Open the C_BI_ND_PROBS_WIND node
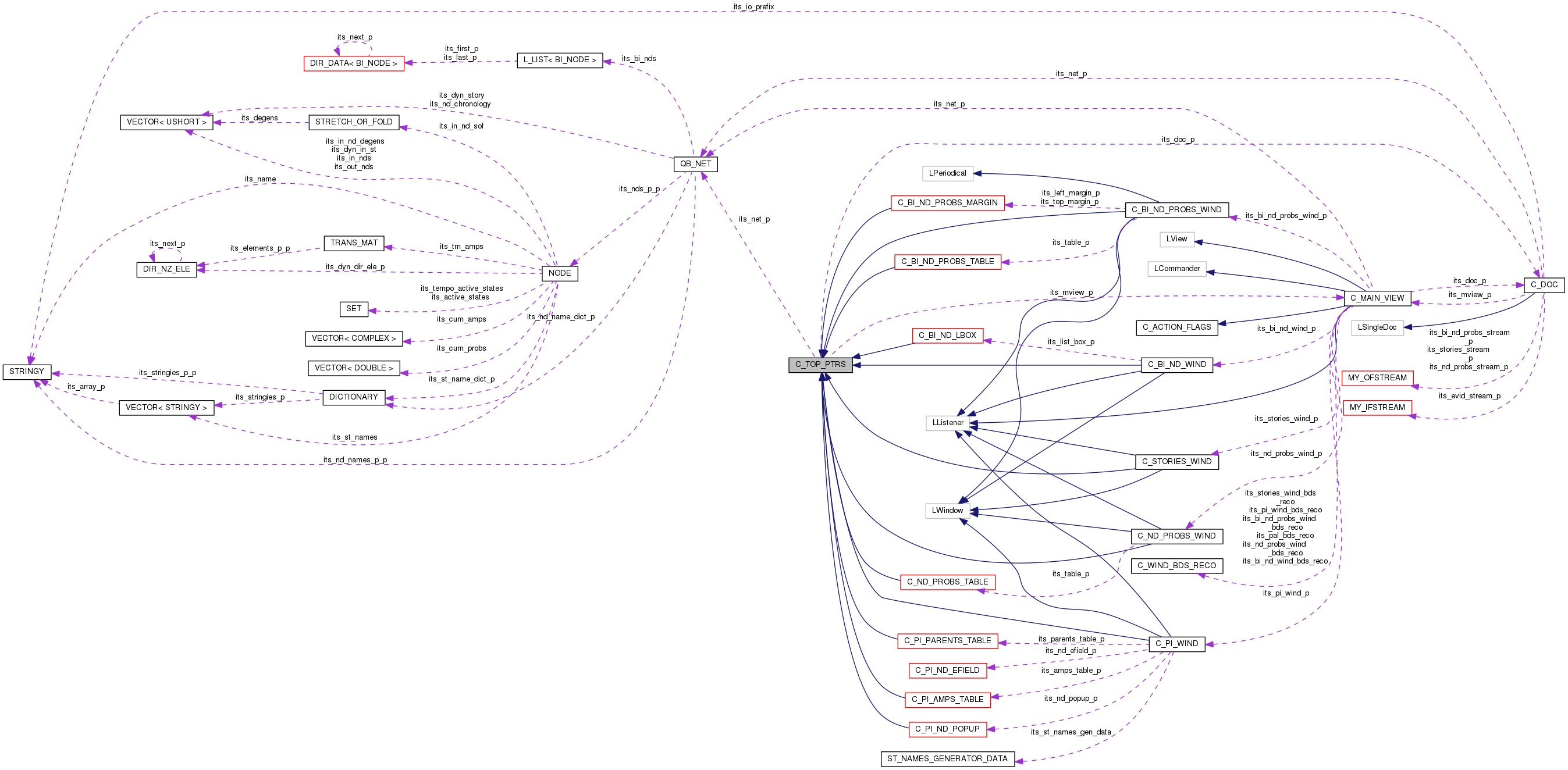The width and height of the screenshot is (1568, 770). point(1176,210)
